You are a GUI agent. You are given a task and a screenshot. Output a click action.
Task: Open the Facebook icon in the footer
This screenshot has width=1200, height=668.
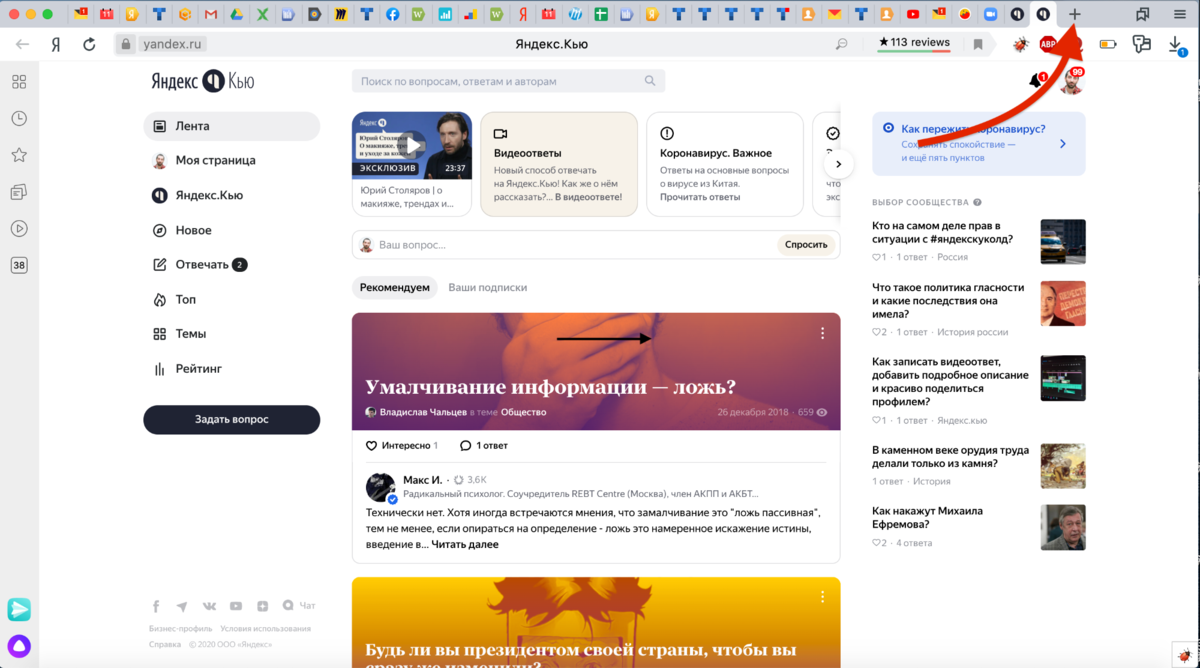click(156, 606)
